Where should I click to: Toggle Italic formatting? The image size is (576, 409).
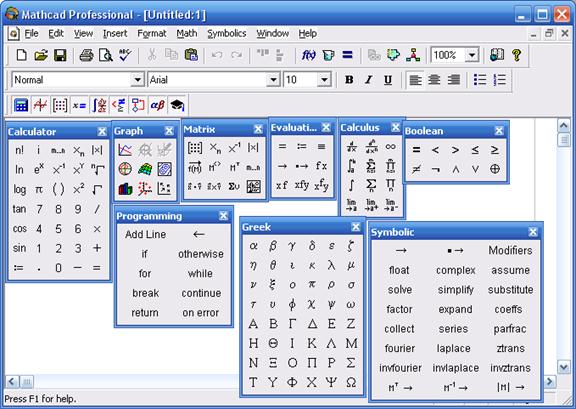click(x=368, y=80)
